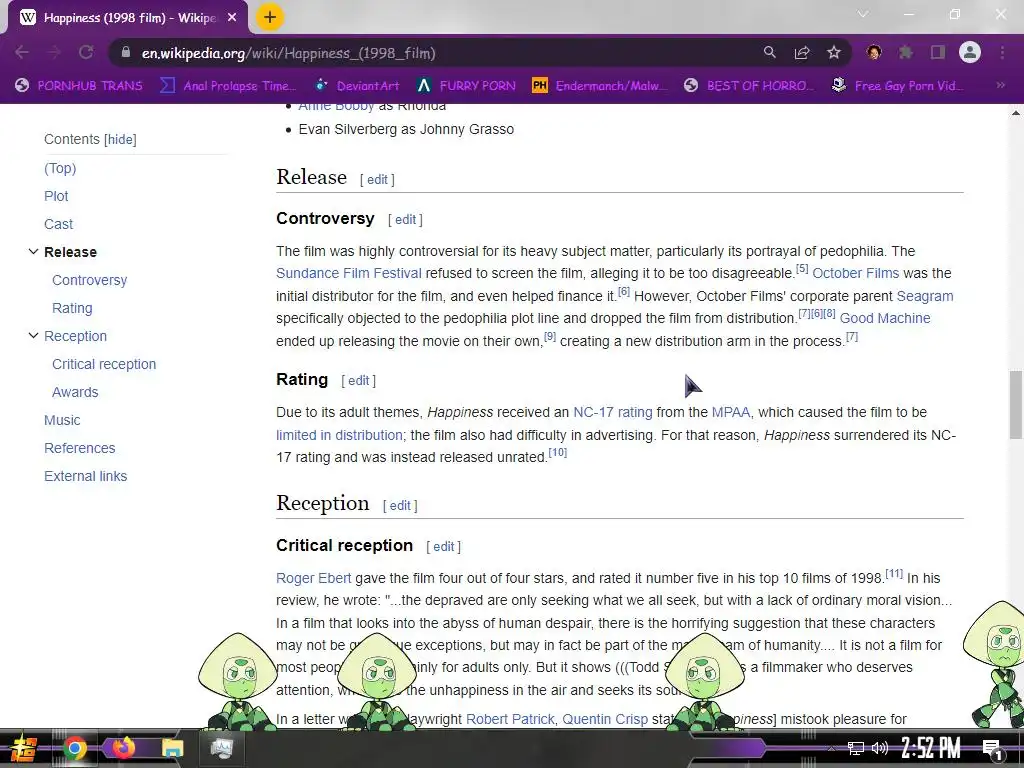Edit the Rating subsection
This screenshot has height=768, width=1024.
[359, 381]
